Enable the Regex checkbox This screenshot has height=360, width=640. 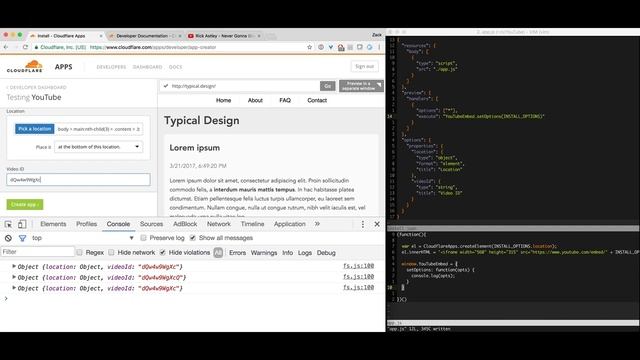tap(79, 253)
